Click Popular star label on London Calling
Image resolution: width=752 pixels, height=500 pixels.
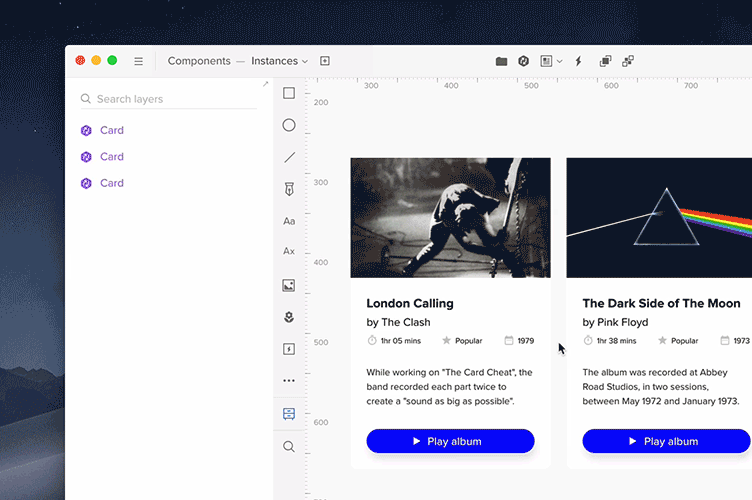[x=462, y=341]
